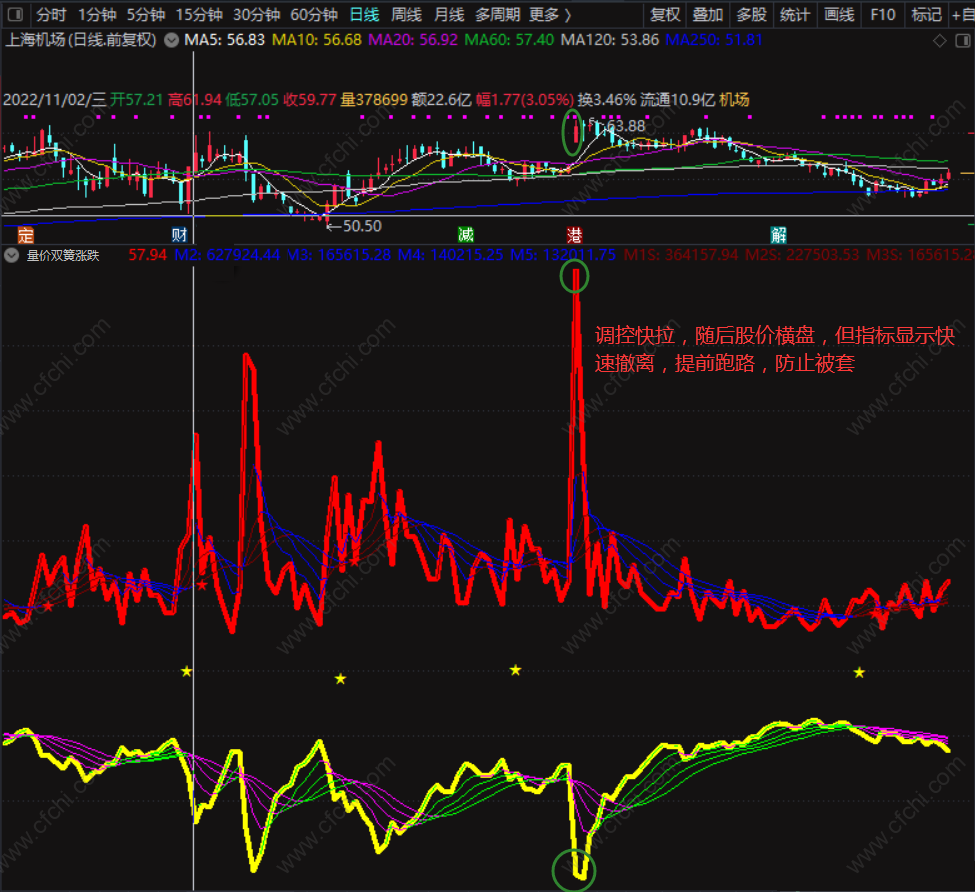Click the red 港 event marker
The width and height of the screenshot is (975, 892).
574,235
